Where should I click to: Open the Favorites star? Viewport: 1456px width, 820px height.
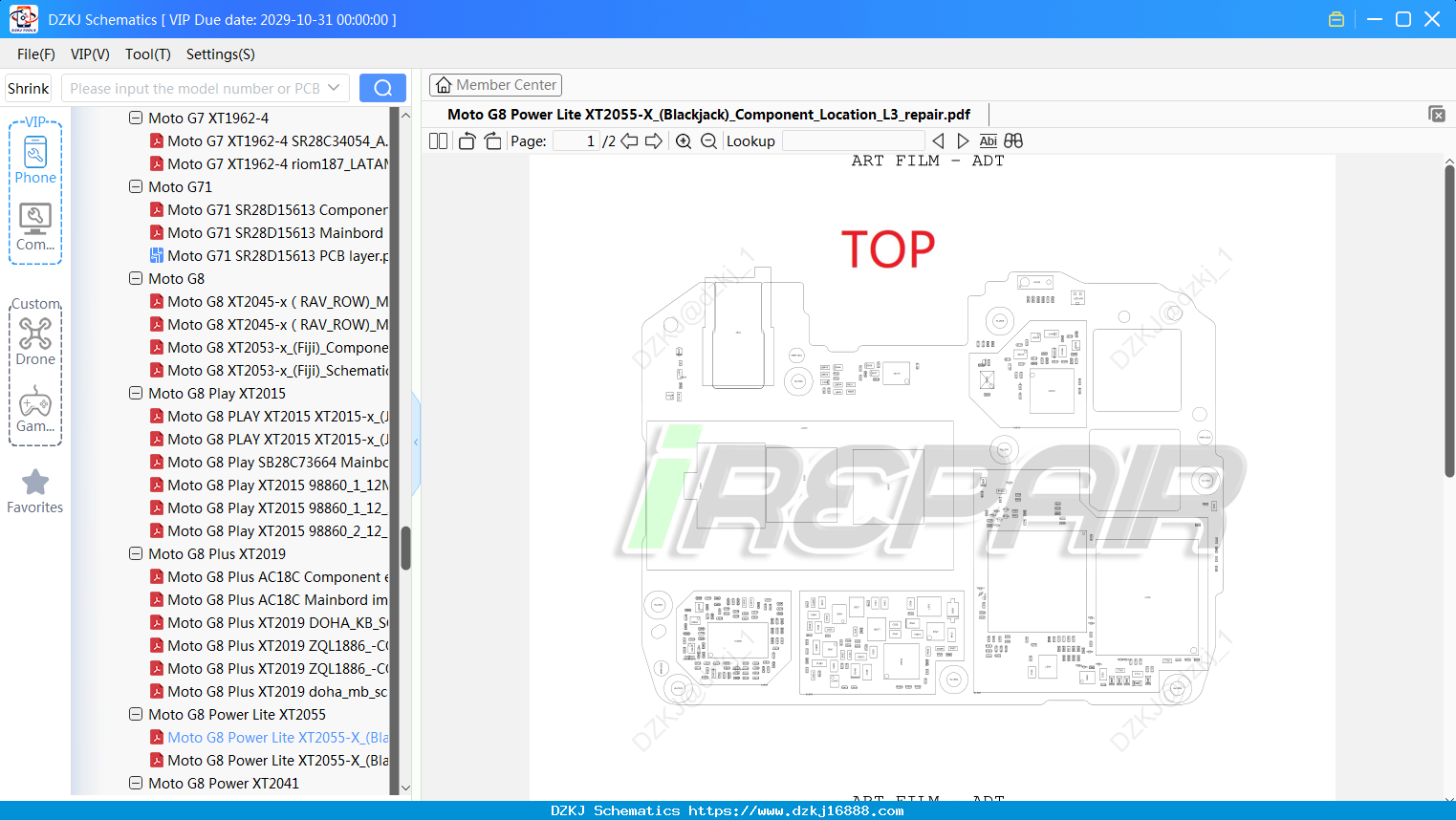pyautogui.click(x=35, y=491)
